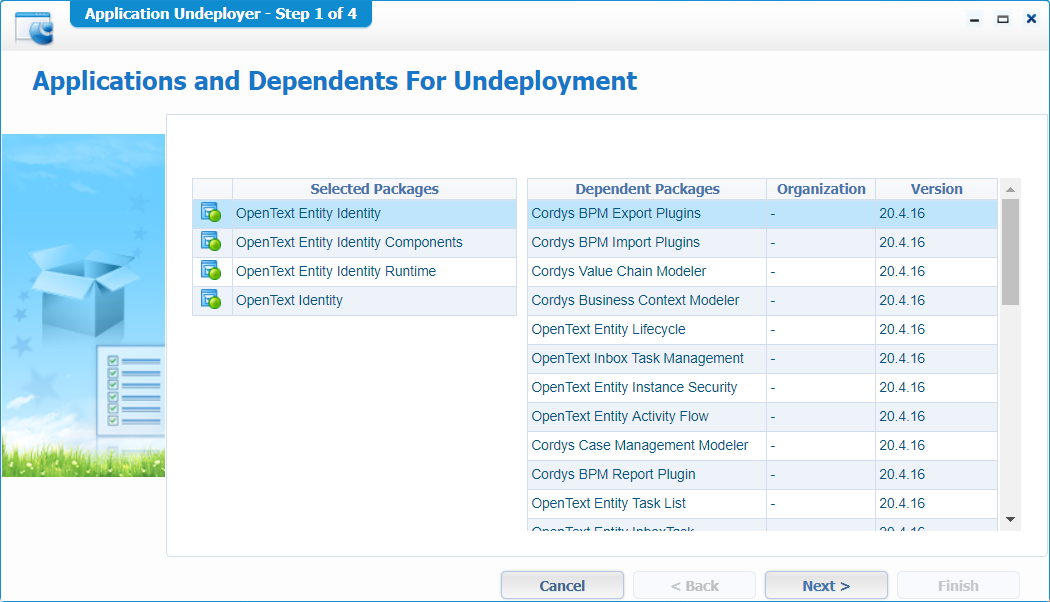The width and height of the screenshot is (1050, 602).
Task: Select Cordys Value Chain Modeler row
Action: (762, 271)
